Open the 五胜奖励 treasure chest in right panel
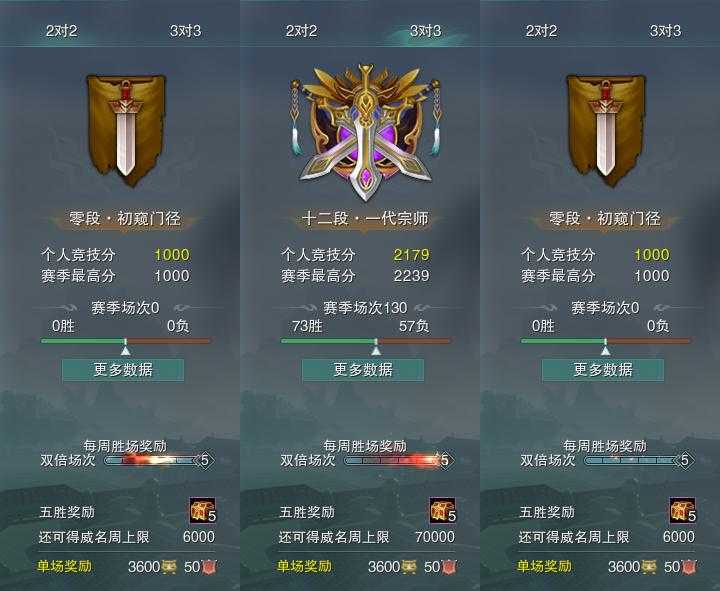This screenshot has width=720, height=591. [683, 511]
